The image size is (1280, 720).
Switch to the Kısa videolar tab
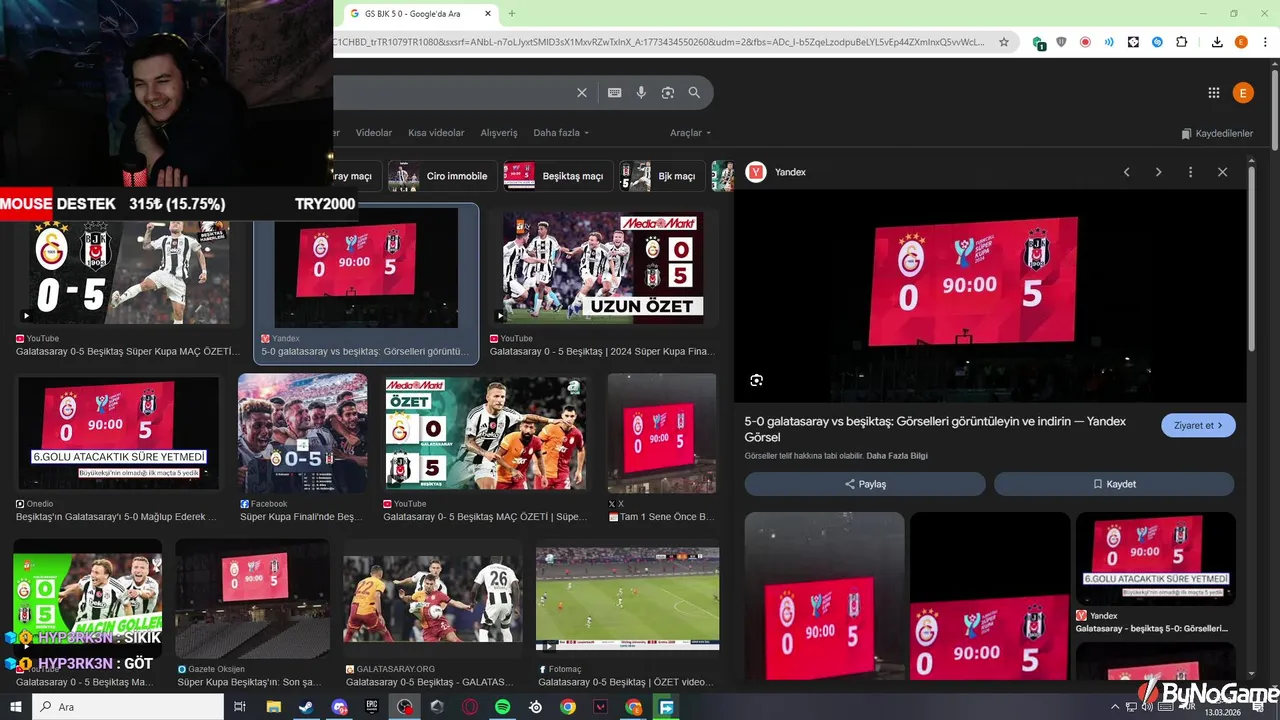pyautogui.click(x=436, y=133)
